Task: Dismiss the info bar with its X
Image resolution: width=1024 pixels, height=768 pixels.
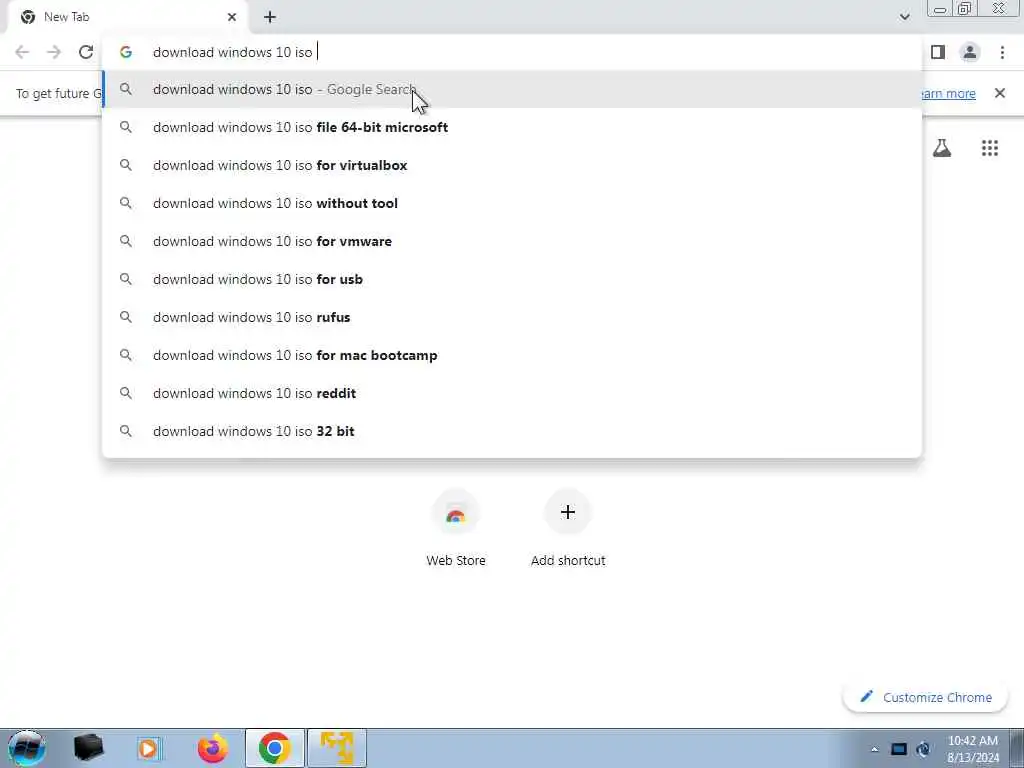Action: (x=1000, y=93)
